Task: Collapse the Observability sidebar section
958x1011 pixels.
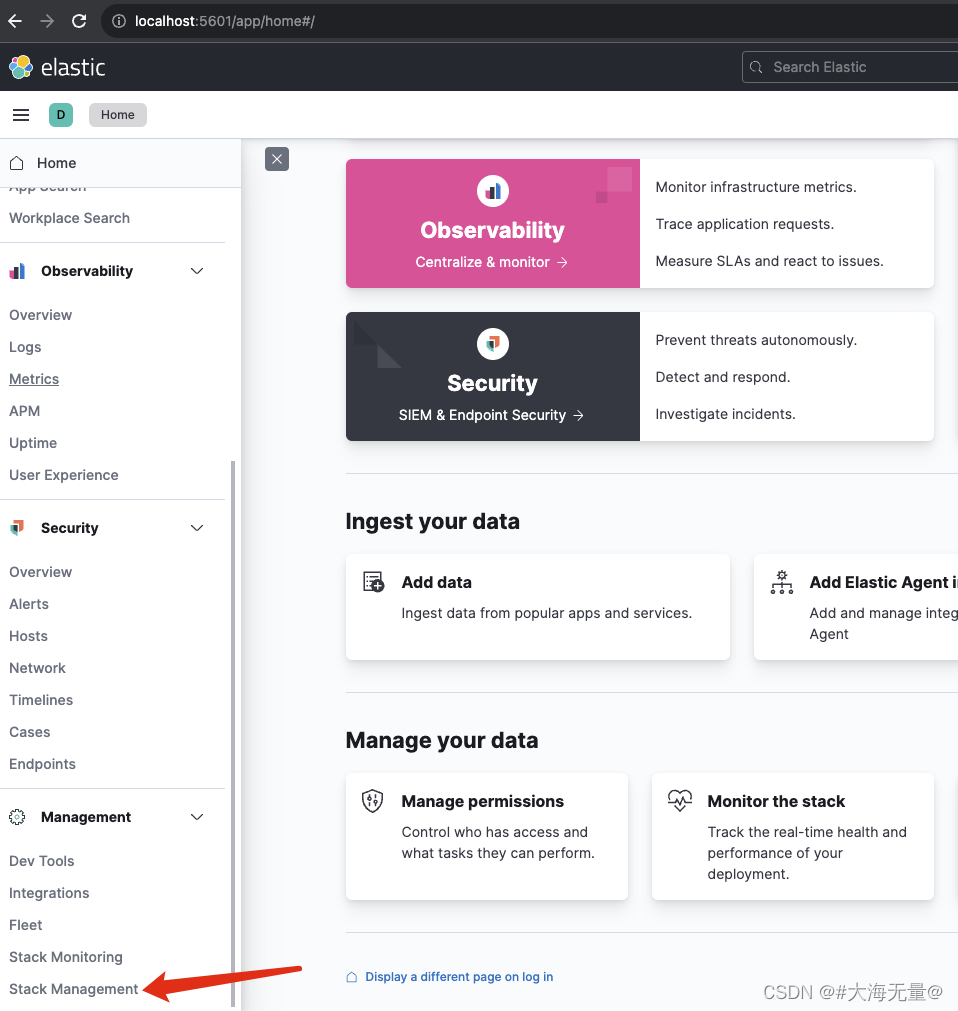Action: tap(196, 270)
